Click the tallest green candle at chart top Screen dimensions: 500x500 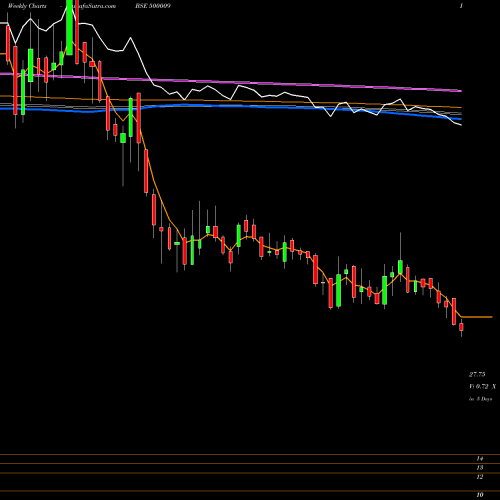[69, 27]
